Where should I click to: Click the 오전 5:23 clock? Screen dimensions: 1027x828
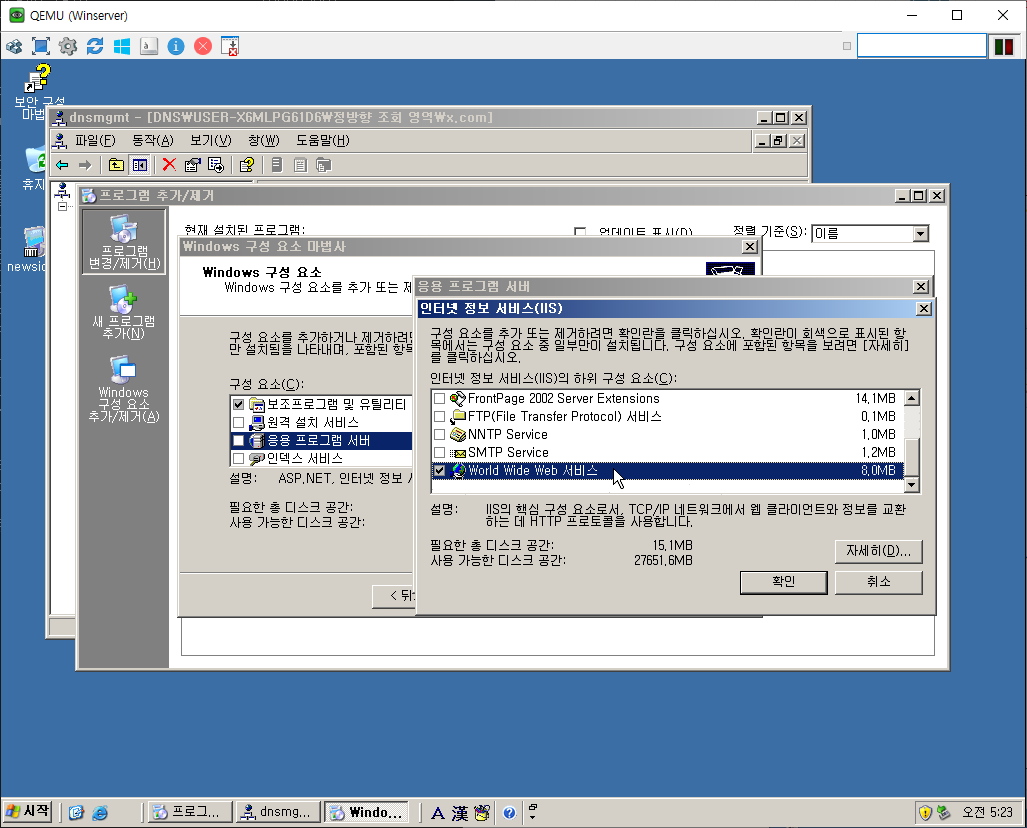pos(987,812)
